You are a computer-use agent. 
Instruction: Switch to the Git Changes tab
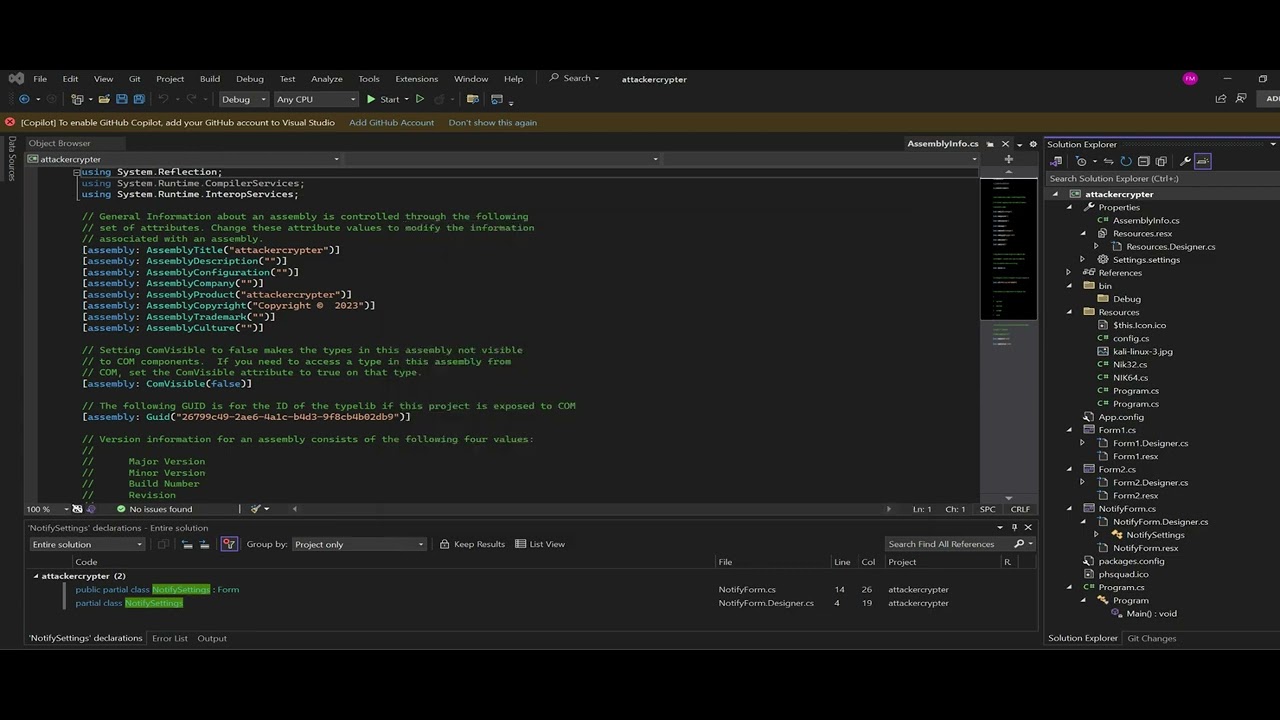click(1152, 638)
